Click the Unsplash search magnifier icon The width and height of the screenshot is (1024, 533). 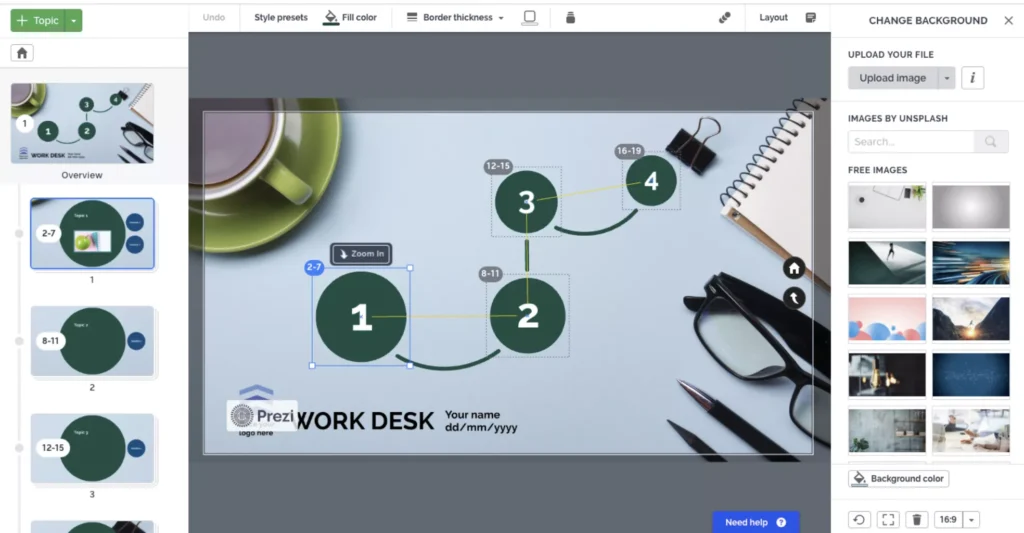pos(991,142)
